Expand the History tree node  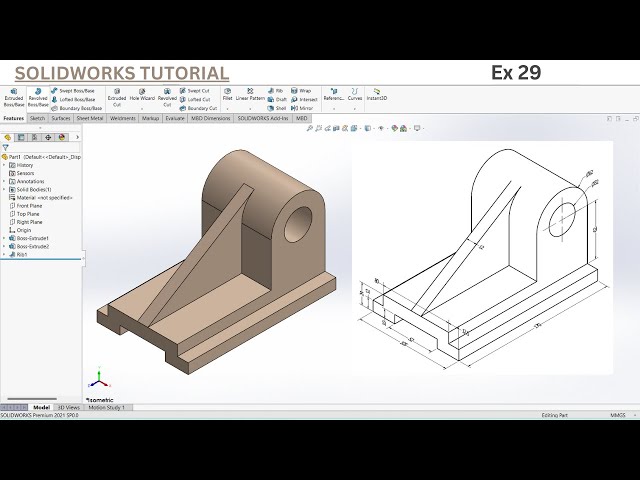(4, 165)
